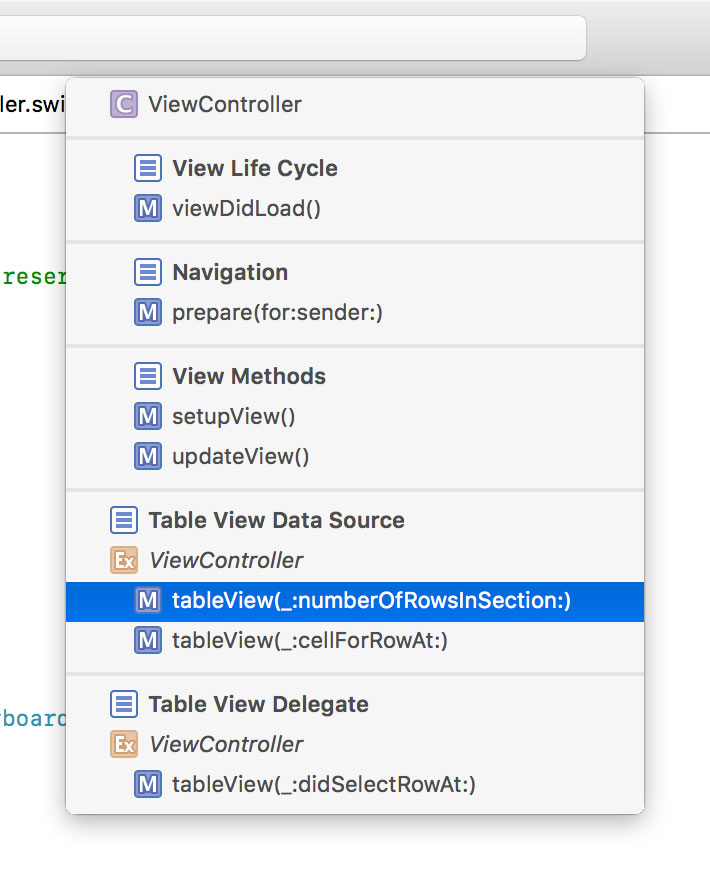710x894 pixels.
Task: Click the mark icon beside Navigation
Action: [x=148, y=272]
